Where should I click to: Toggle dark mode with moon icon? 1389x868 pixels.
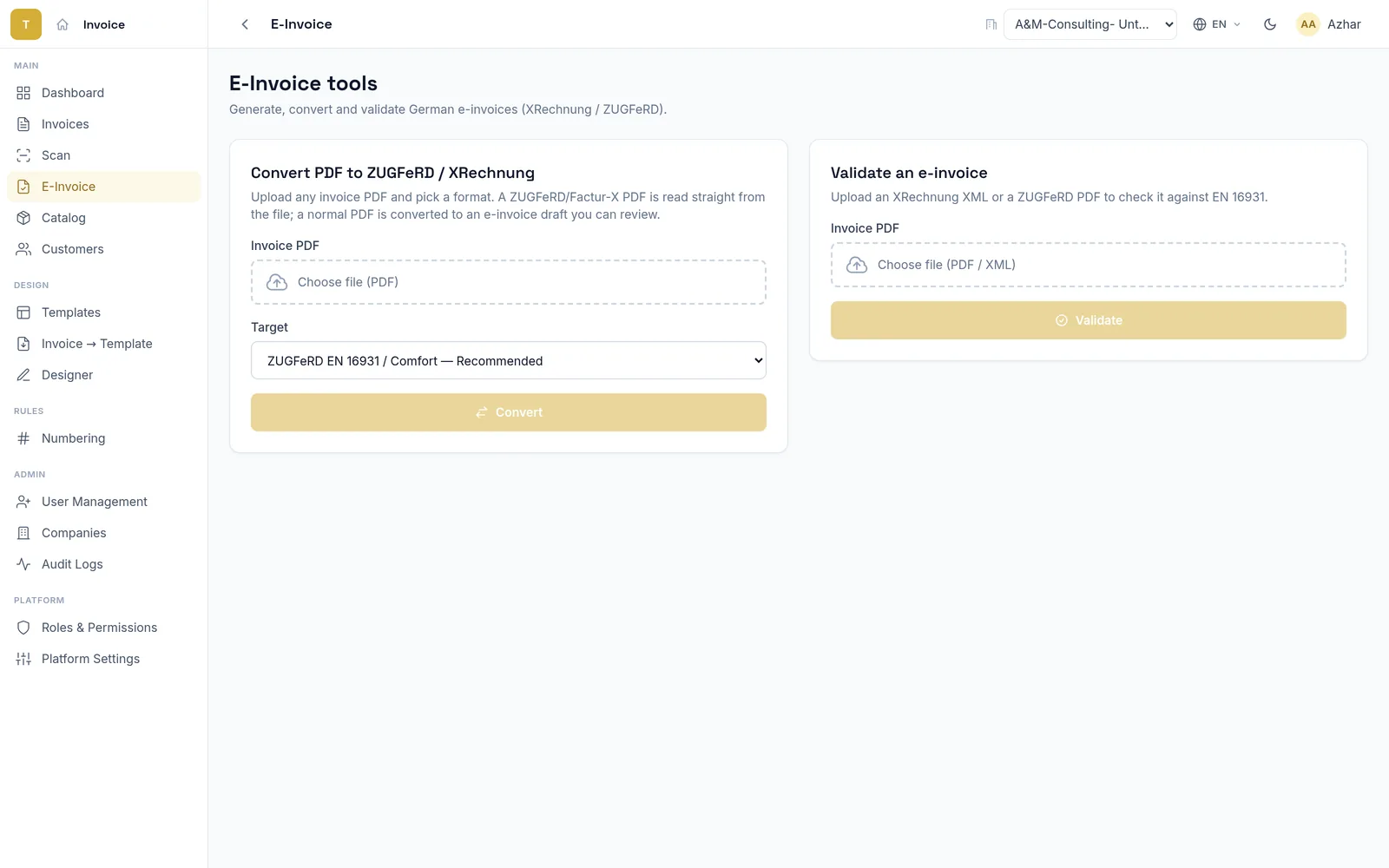click(x=1270, y=24)
